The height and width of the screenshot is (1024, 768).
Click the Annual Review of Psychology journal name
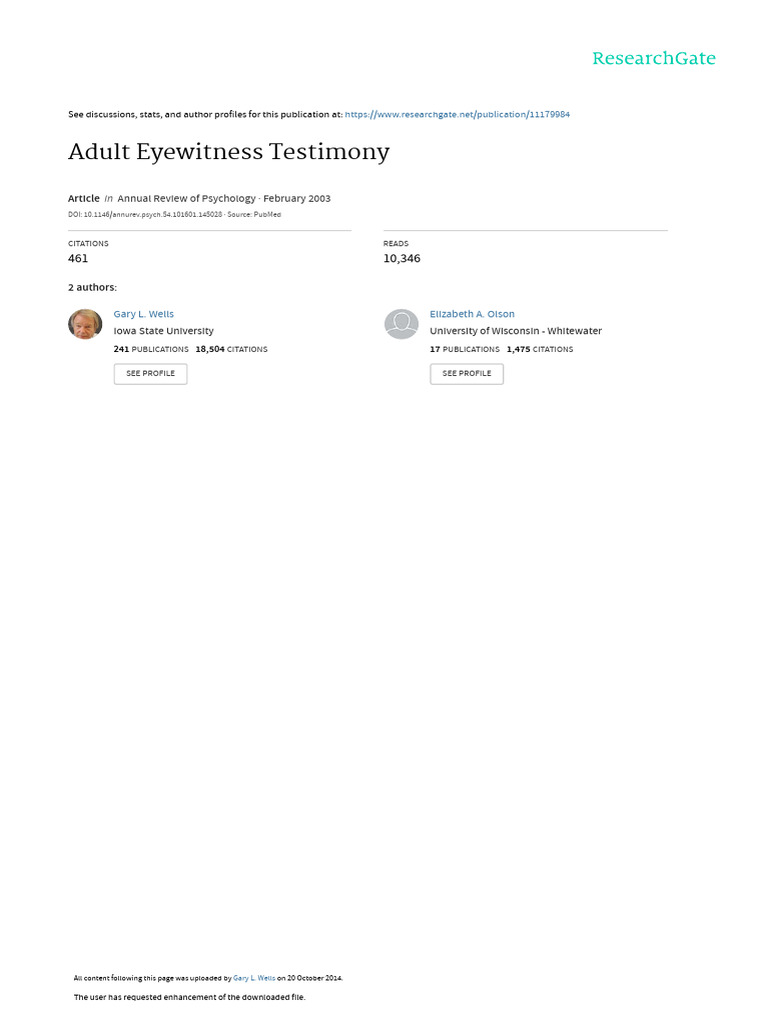pos(186,199)
